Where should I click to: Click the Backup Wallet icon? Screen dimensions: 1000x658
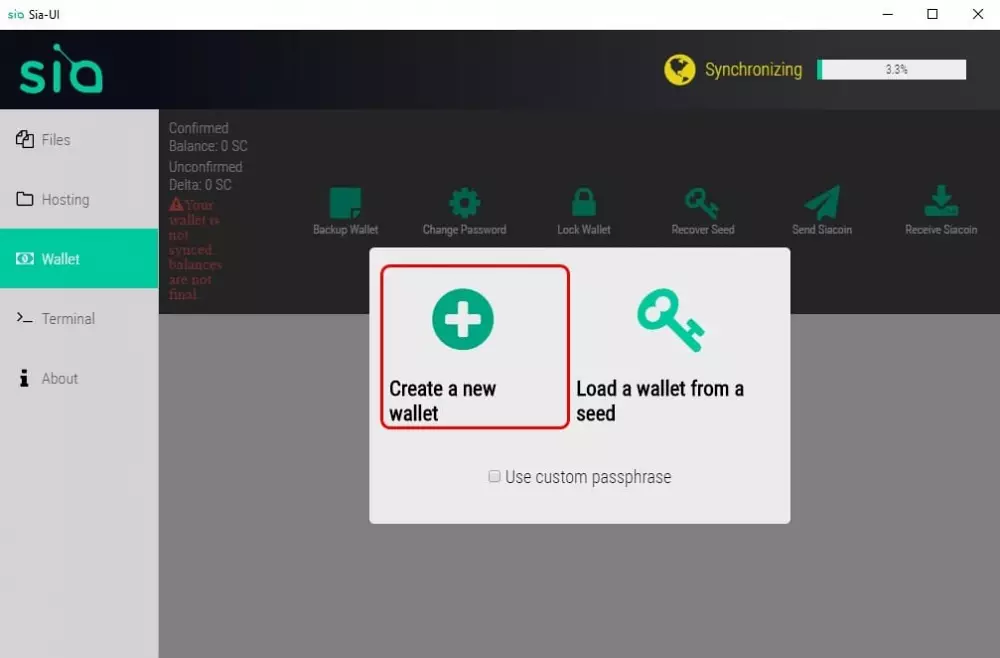(345, 203)
